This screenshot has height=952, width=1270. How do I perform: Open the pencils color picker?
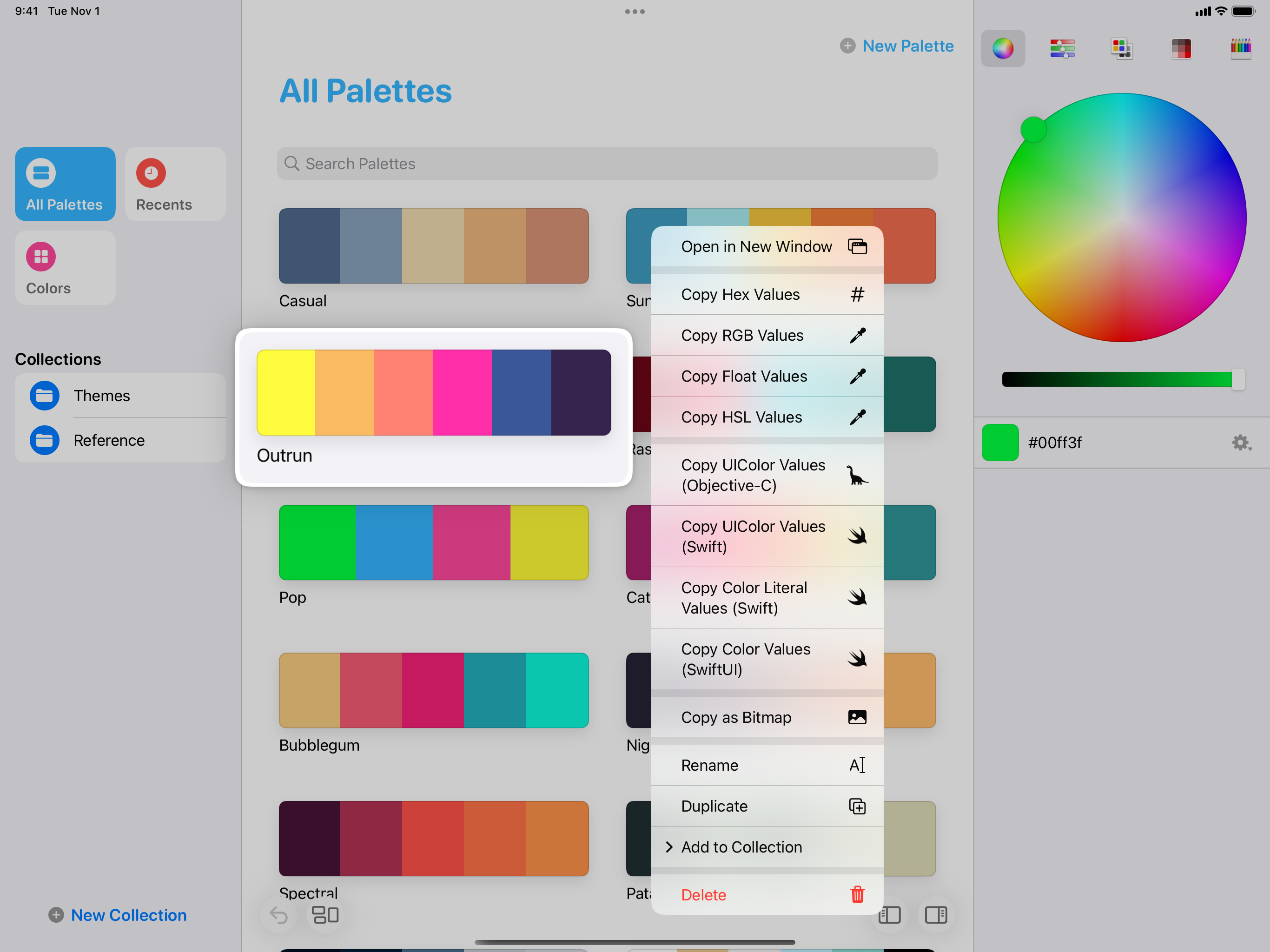click(x=1240, y=48)
